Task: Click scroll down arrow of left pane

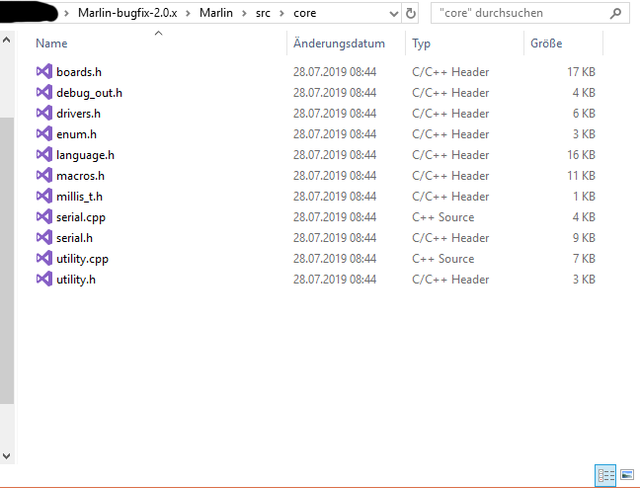Action: tap(6, 456)
